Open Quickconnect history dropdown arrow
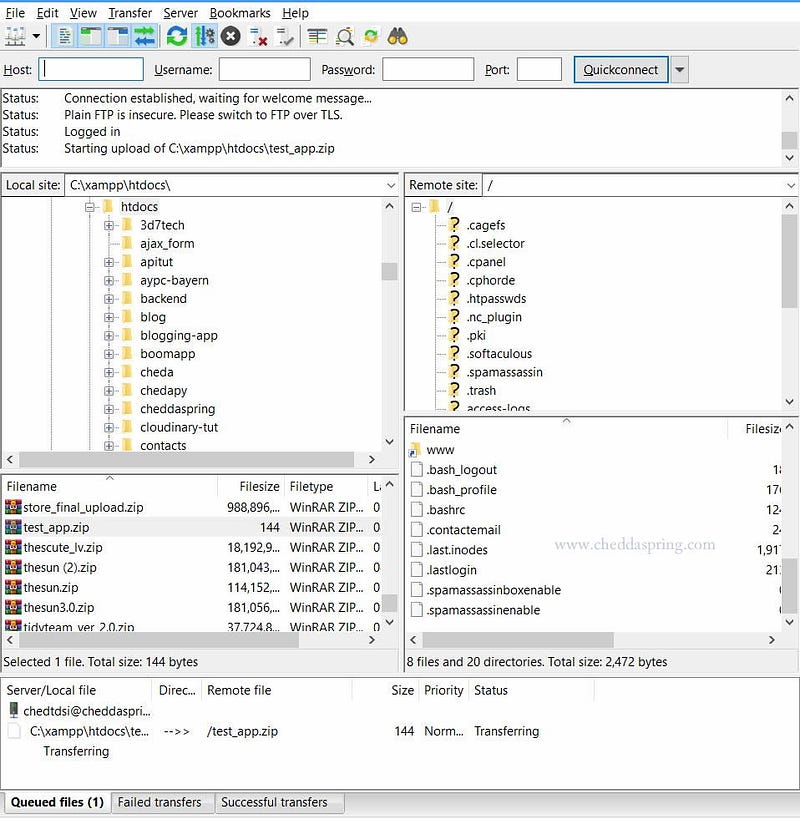Image resolution: width=800 pixels, height=818 pixels. 679,69
